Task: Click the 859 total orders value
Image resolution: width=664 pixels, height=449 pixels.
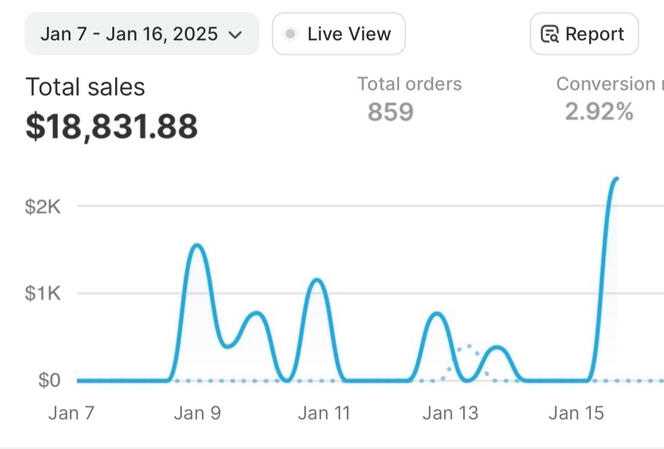Action: [x=390, y=112]
